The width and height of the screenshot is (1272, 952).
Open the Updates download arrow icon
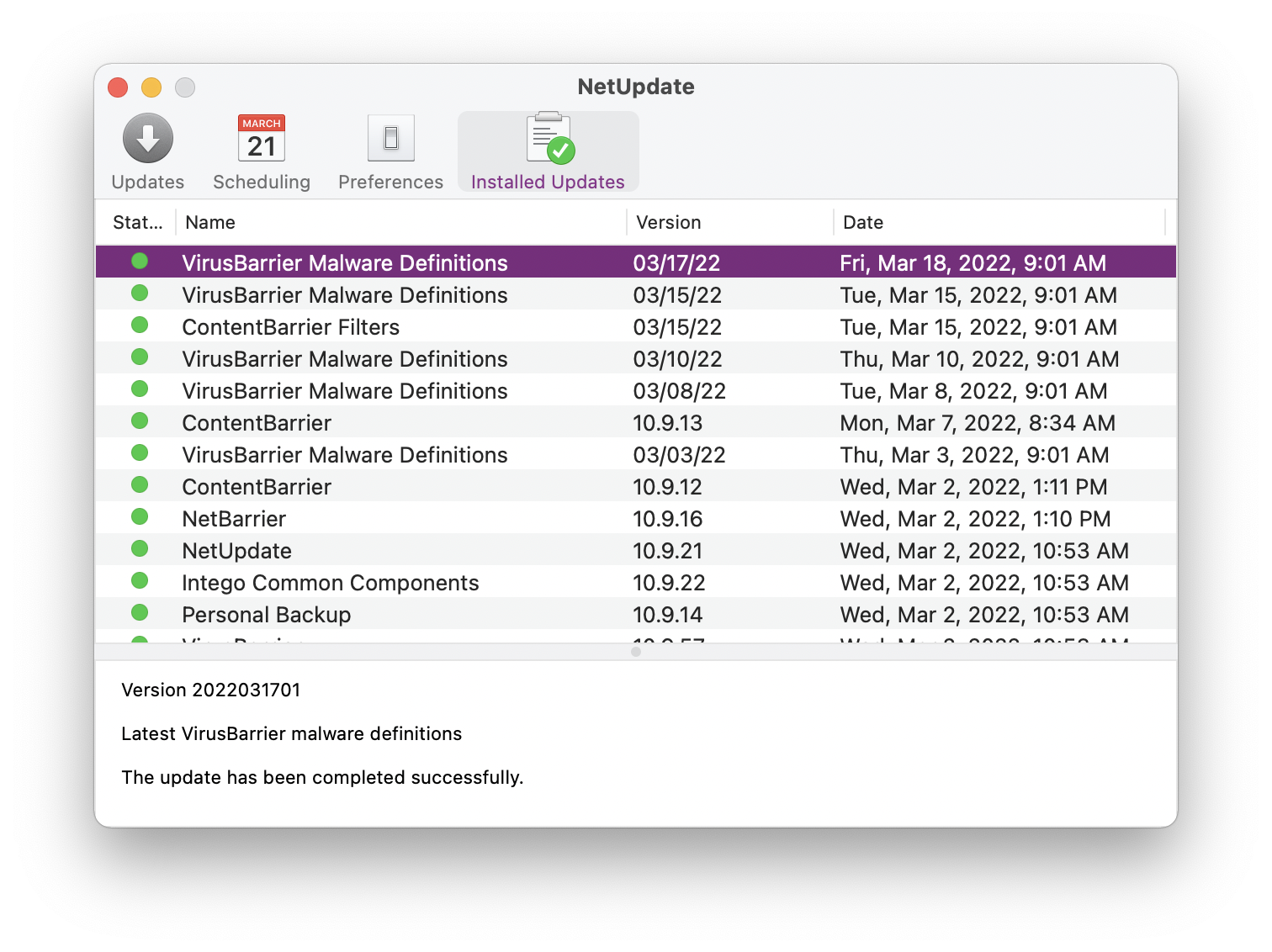coord(148,139)
